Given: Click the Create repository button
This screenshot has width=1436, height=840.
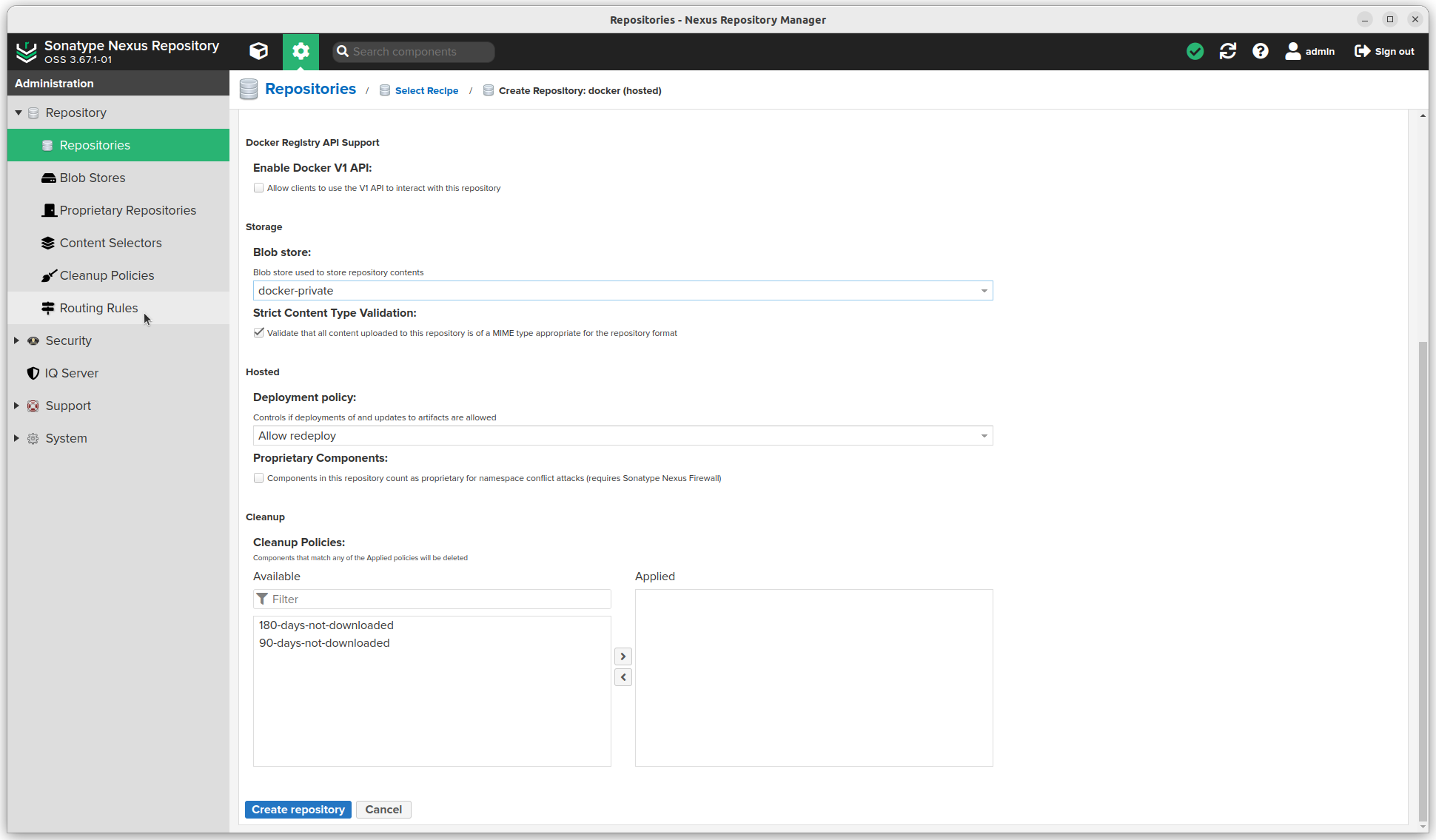Looking at the screenshot, I should click(298, 810).
